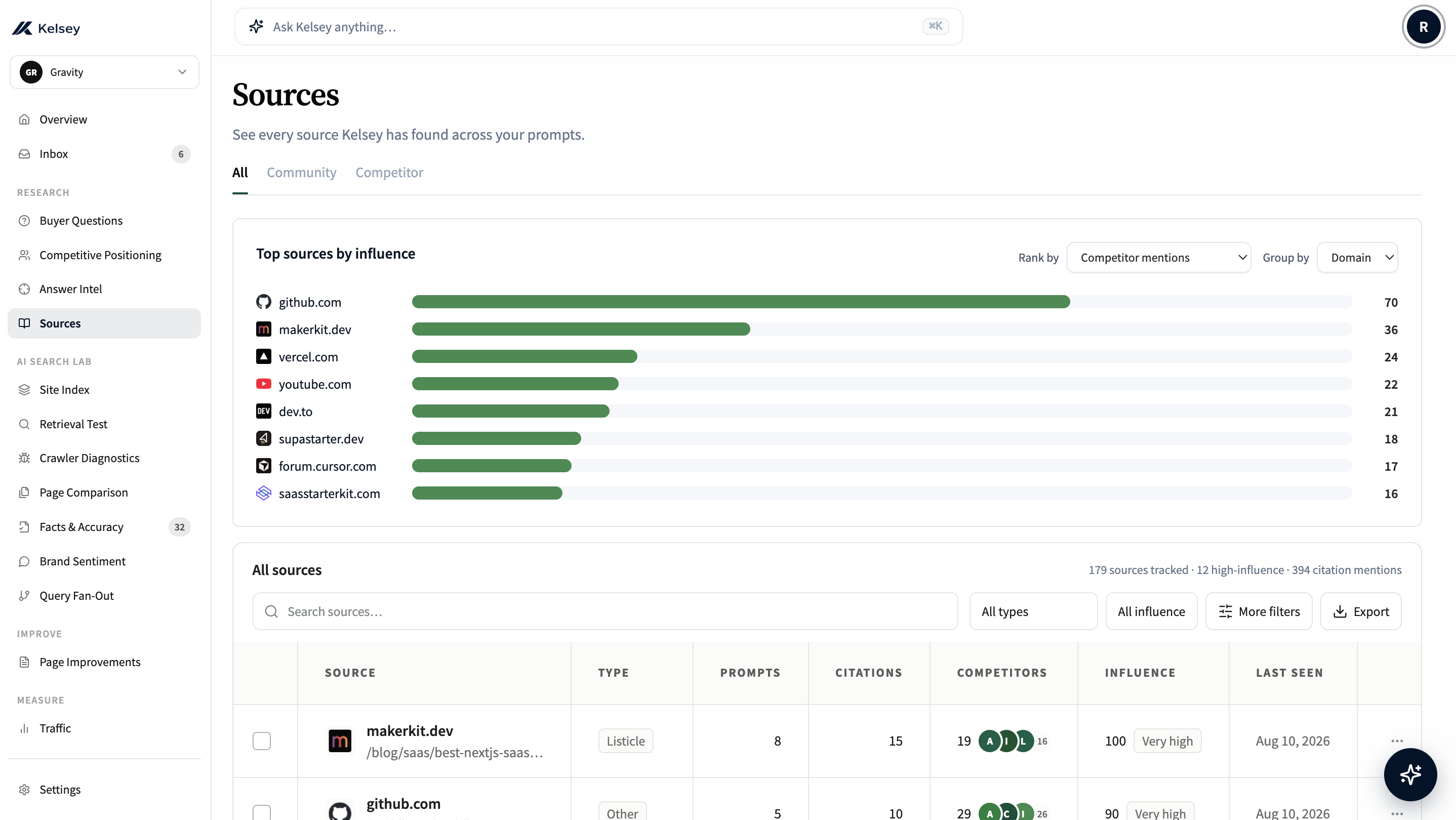Click the Query Fan-Out branch icon
The image size is (1456, 820).
(x=24, y=596)
